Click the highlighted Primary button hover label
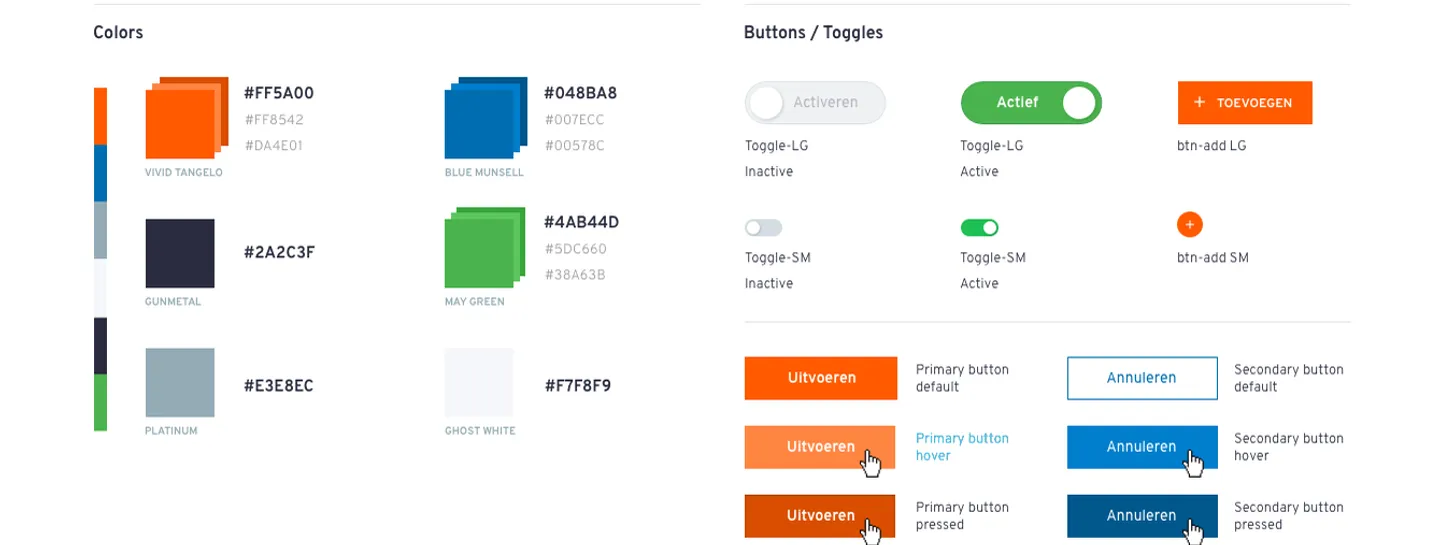 point(962,447)
